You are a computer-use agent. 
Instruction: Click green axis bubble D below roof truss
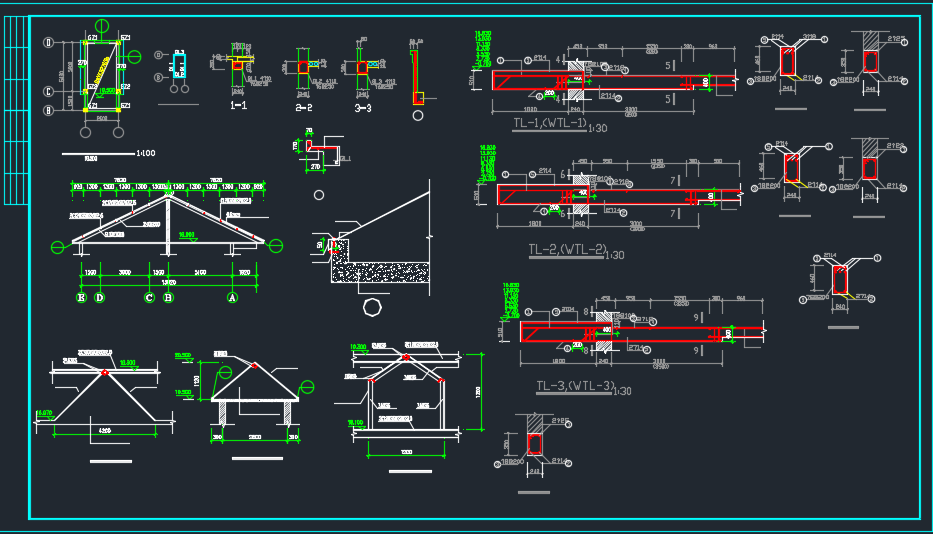coord(99,297)
